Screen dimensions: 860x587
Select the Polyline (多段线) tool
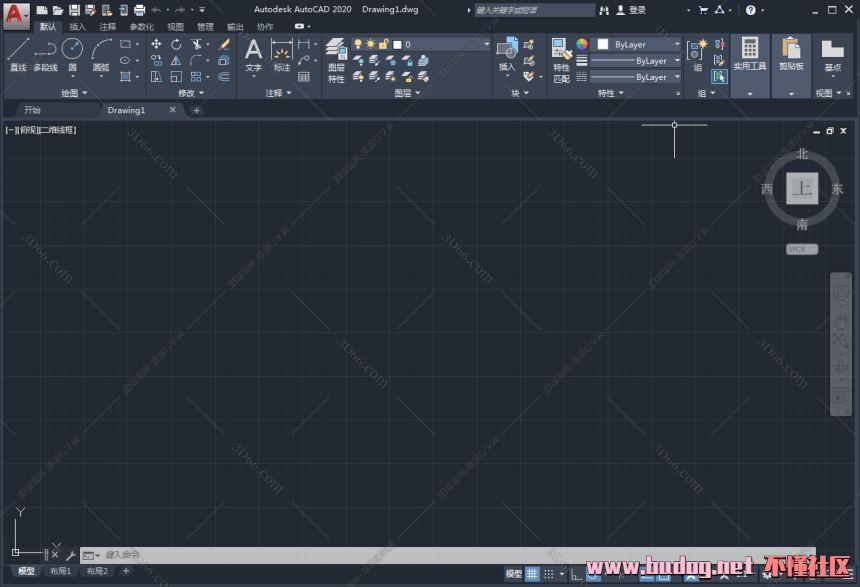(46, 54)
